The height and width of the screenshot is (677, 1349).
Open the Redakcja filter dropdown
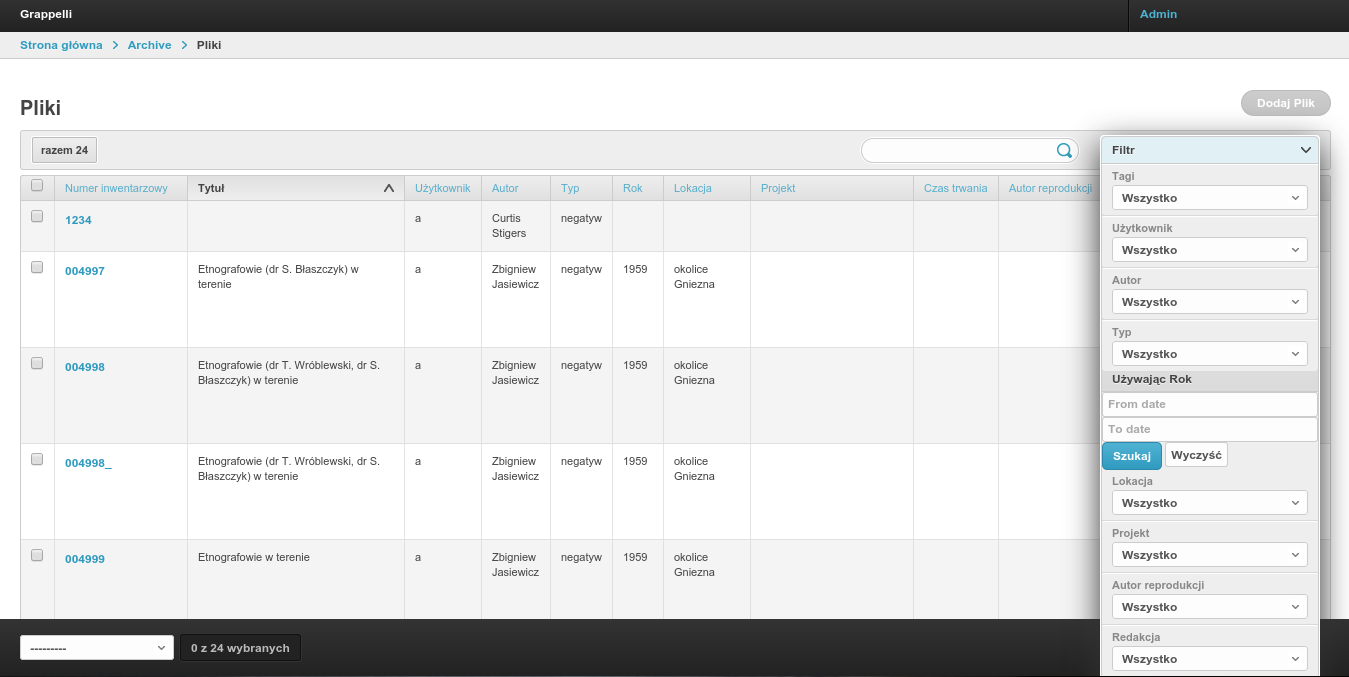point(1210,659)
